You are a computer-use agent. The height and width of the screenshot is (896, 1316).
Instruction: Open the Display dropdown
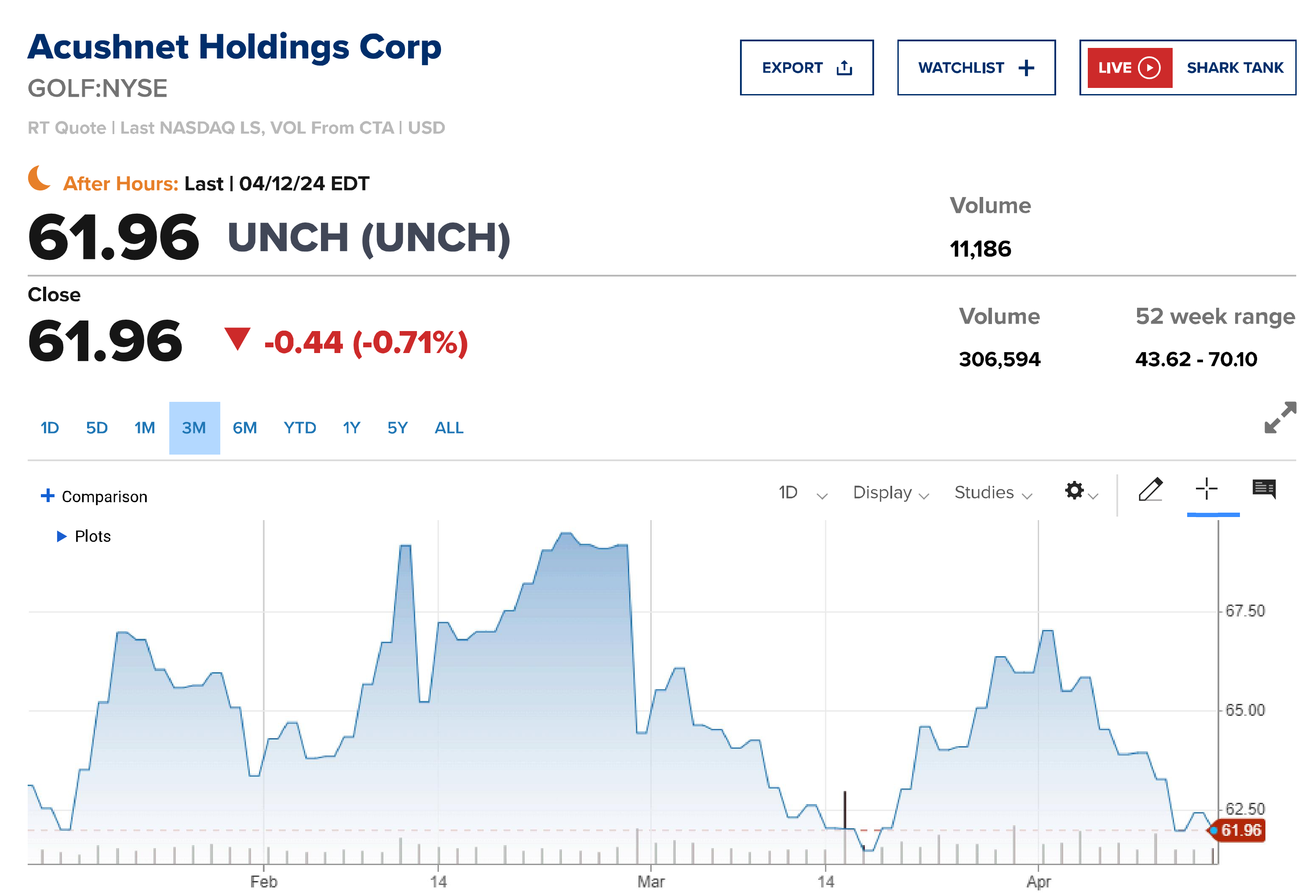pyautogui.click(x=891, y=493)
